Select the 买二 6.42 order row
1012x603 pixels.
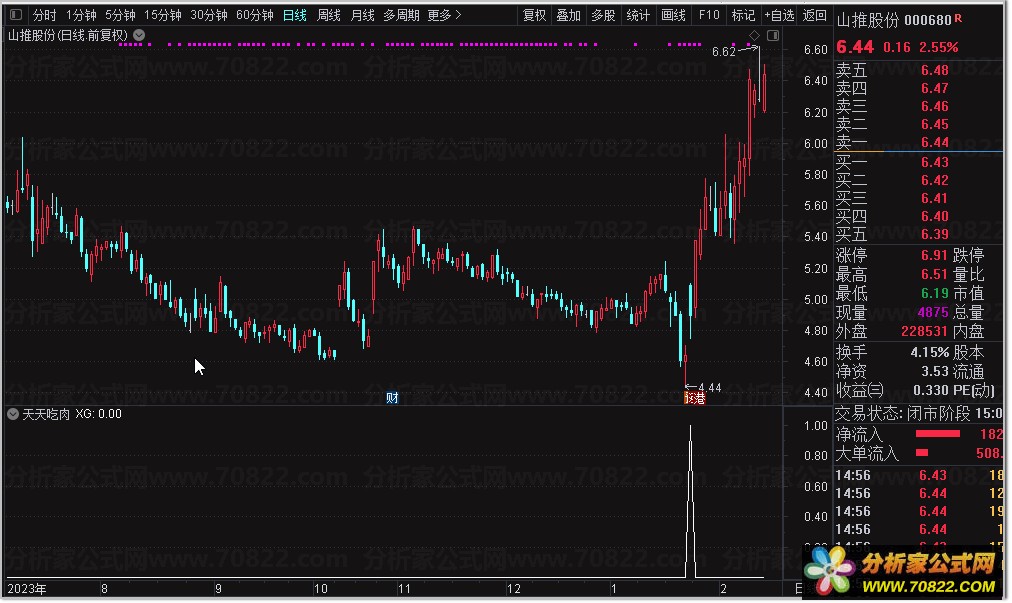[918, 179]
